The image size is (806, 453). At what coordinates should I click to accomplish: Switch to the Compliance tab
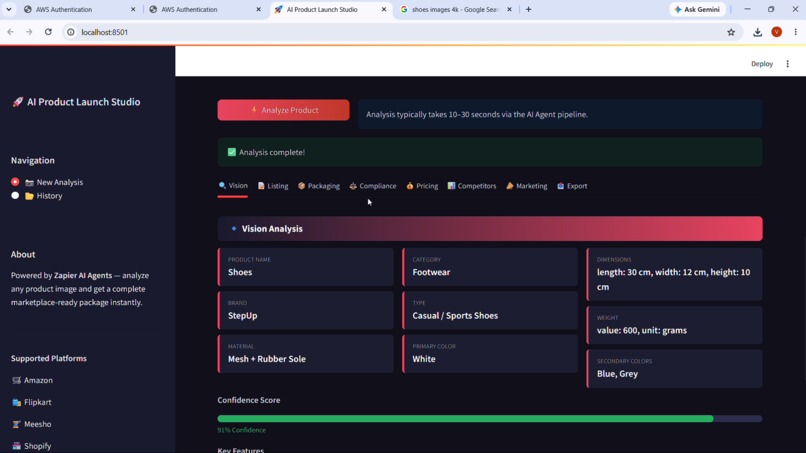pos(373,186)
